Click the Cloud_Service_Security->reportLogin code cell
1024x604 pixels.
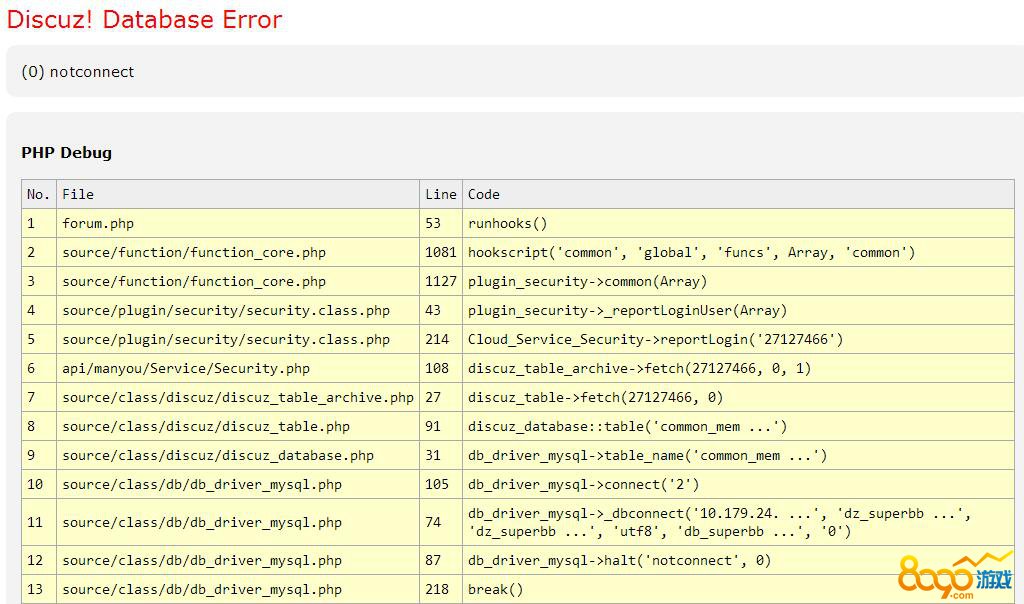pyautogui.click(x=655, y=339)
